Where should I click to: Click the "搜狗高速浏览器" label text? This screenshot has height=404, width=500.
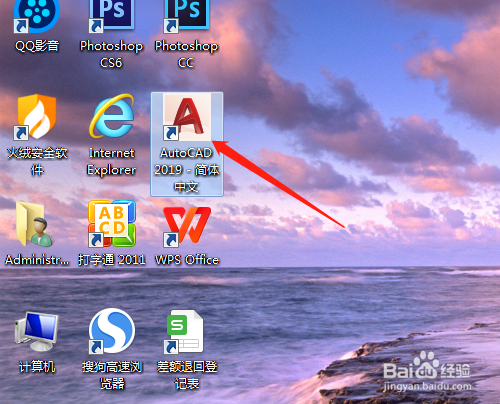pyautogui.click(x=112, y=375)
